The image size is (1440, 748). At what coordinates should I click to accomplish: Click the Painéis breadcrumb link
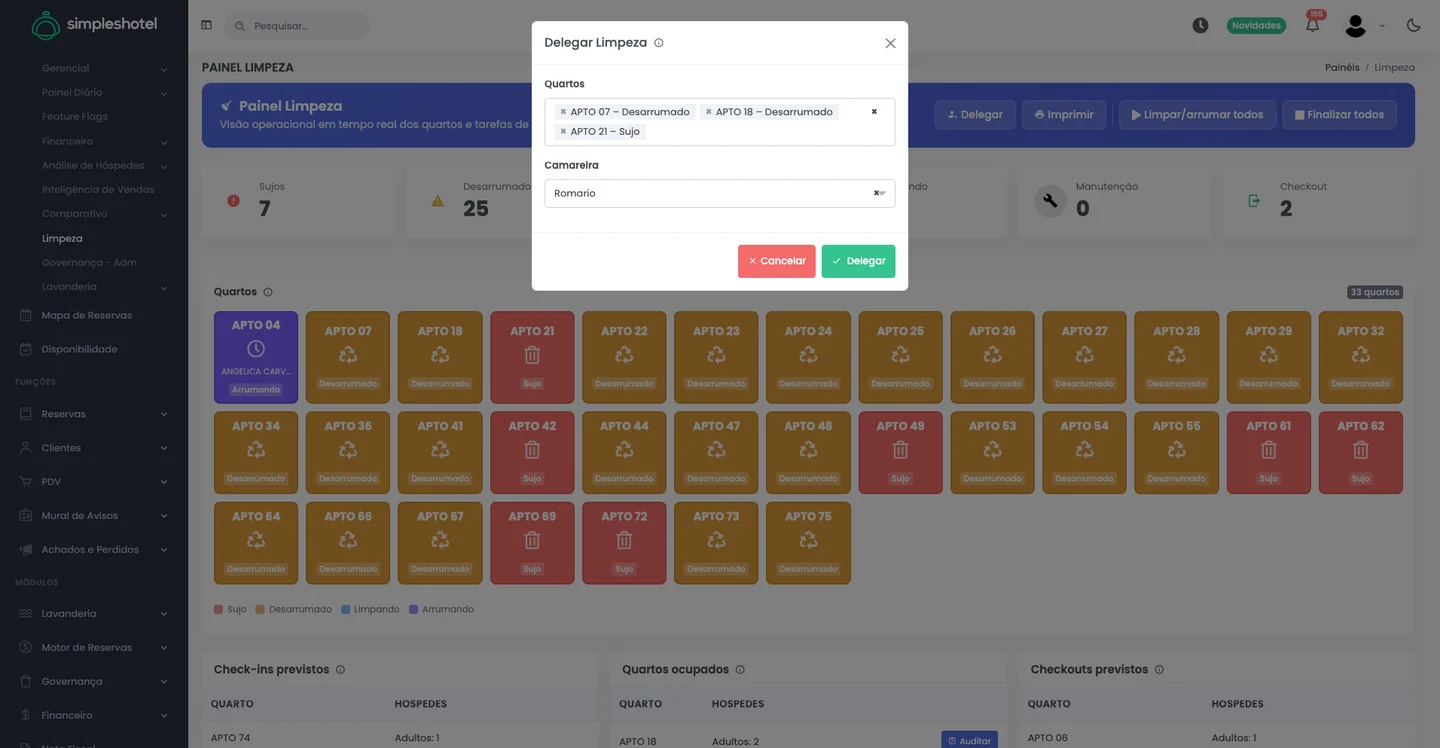[1342, 68]
